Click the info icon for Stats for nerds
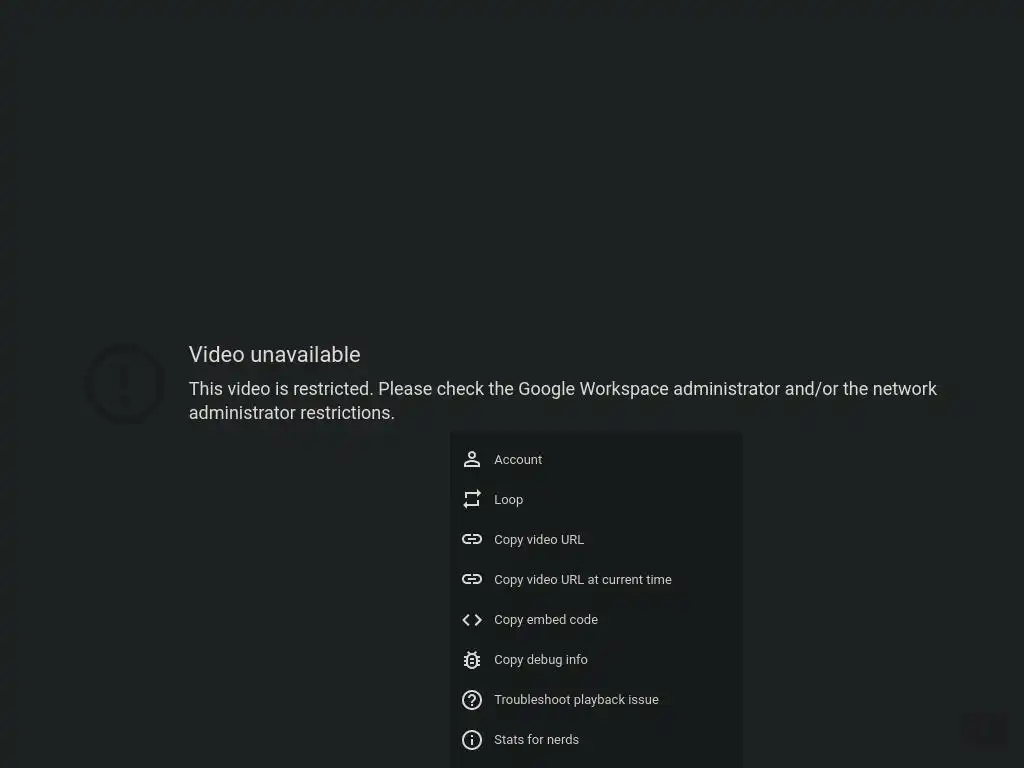The image size is (1024, 768). coord(472,740)
